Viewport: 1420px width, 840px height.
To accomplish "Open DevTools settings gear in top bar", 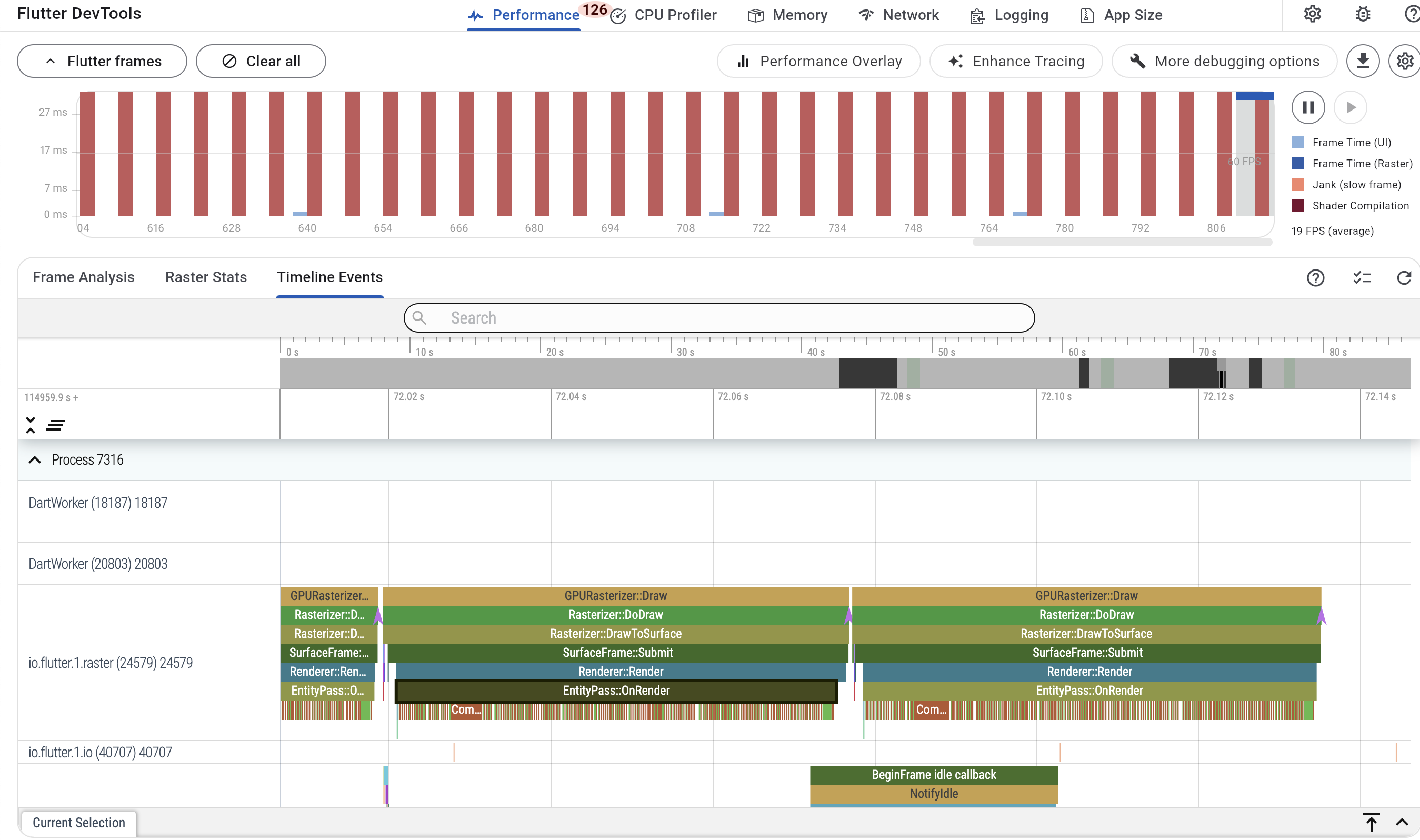I will [1312, 14].
